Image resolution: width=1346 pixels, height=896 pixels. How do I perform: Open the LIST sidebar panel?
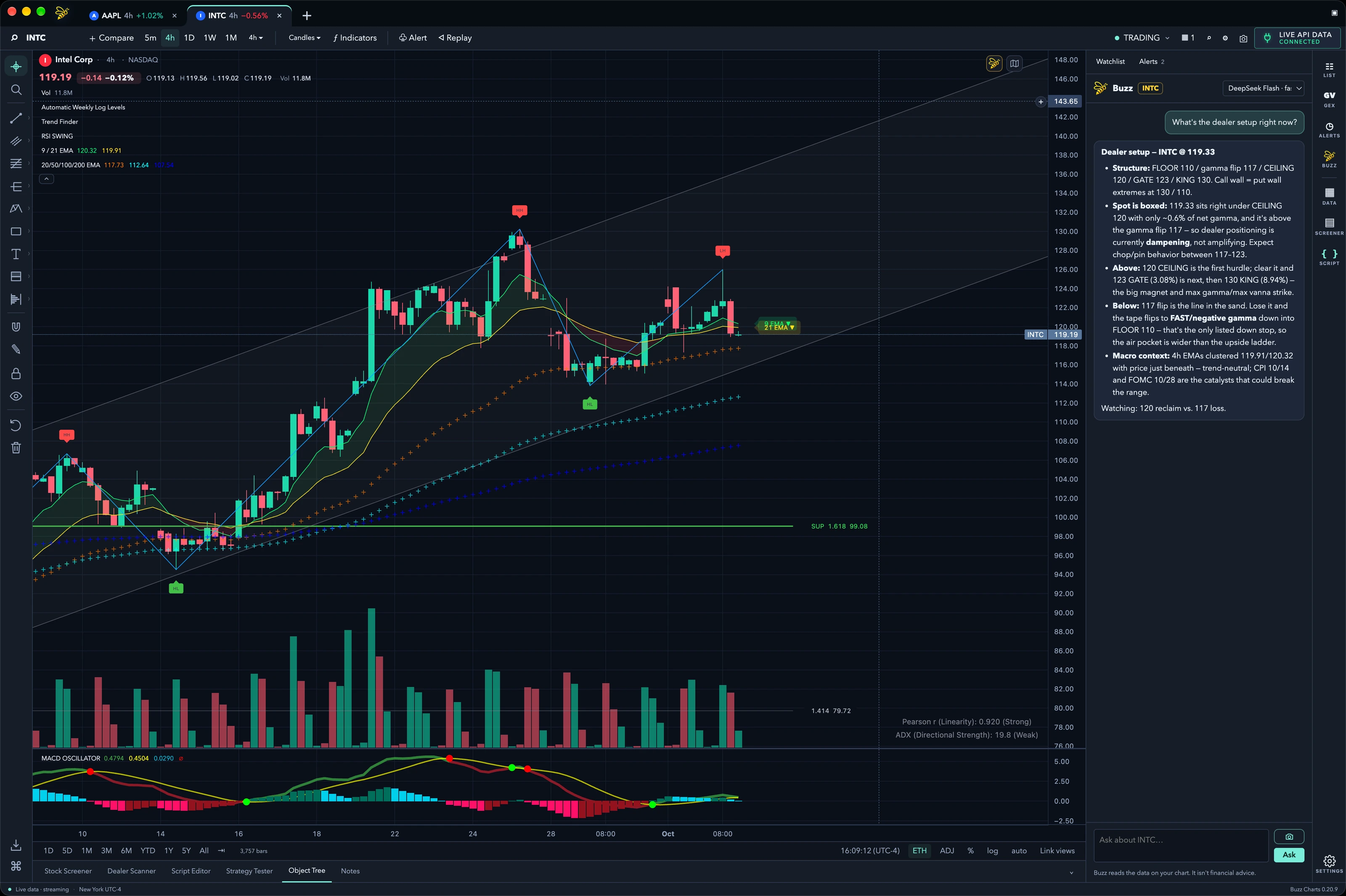tap(1330, 70)
